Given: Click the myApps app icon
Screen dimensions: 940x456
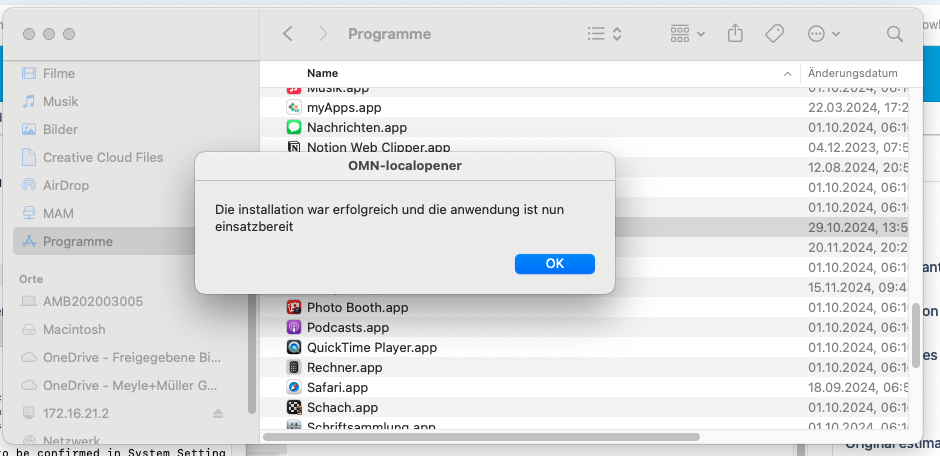Looking at the screenshot, I should coord(294,108).
